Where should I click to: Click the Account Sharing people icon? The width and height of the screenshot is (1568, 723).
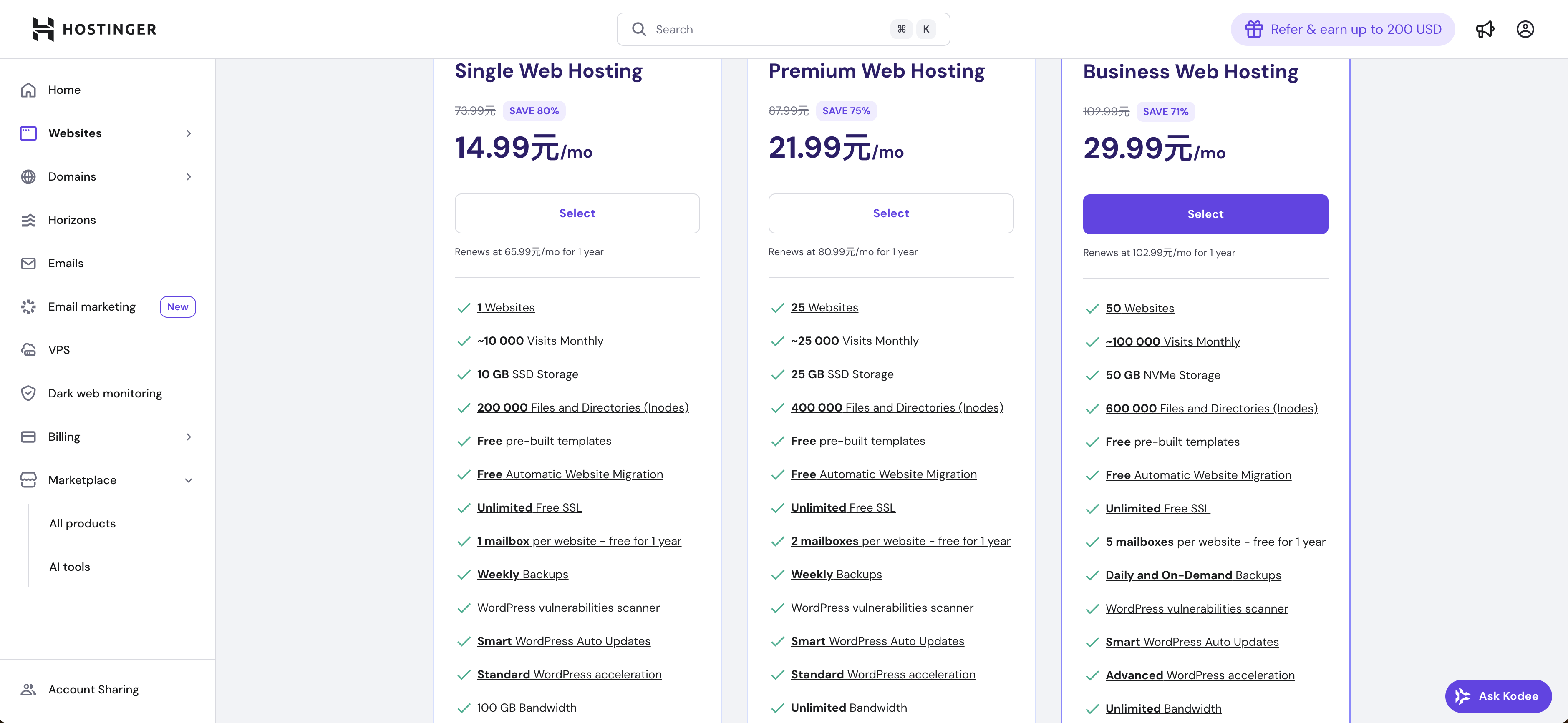pos(28,690)
